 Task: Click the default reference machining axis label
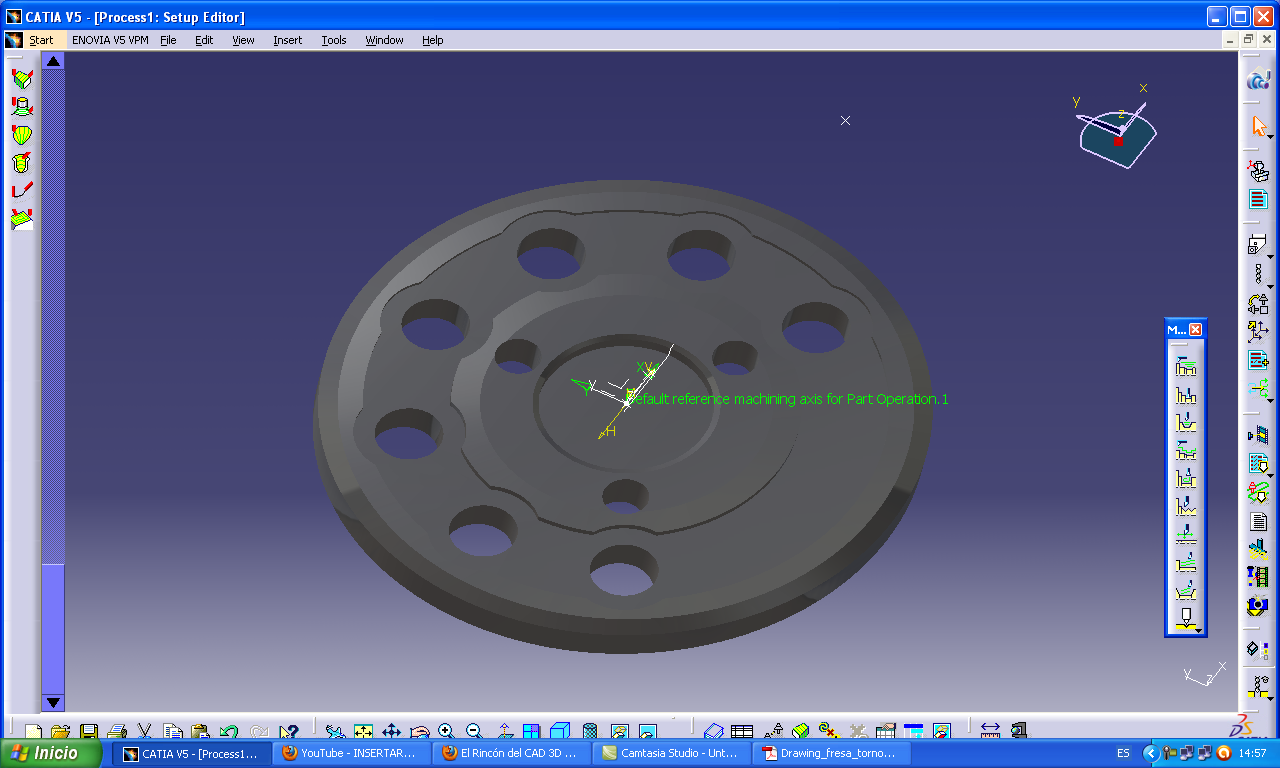[x=787, y=399]
